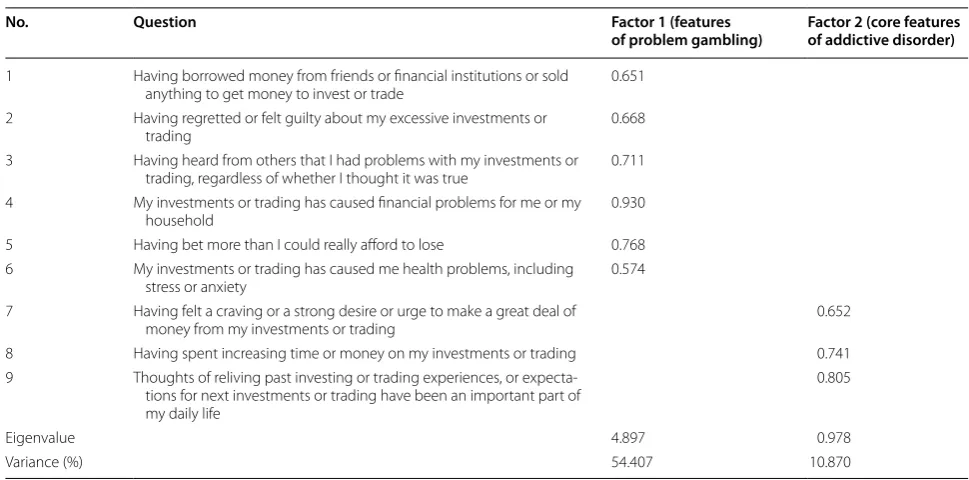Click the 'Question' column header
Viewport: 969px width, 480px height.
tap(164, 22)
